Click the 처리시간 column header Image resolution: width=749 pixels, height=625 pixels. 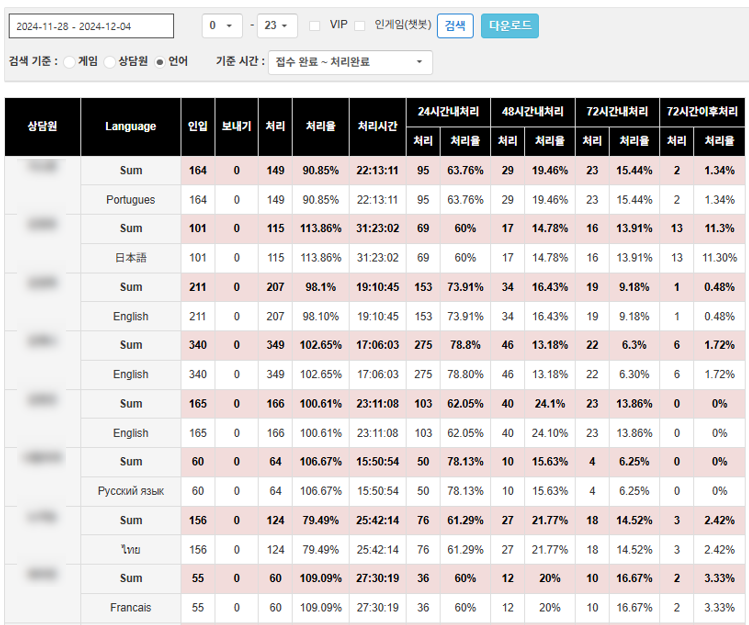pyautogui.click(x=378, y=127)
